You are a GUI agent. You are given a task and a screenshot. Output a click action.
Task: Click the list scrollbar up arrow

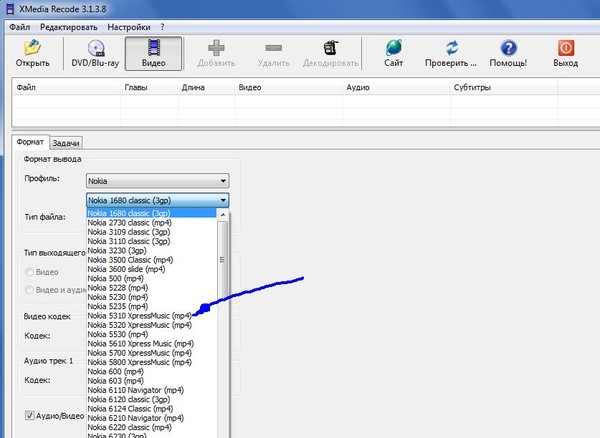click(x=222, y=215)
